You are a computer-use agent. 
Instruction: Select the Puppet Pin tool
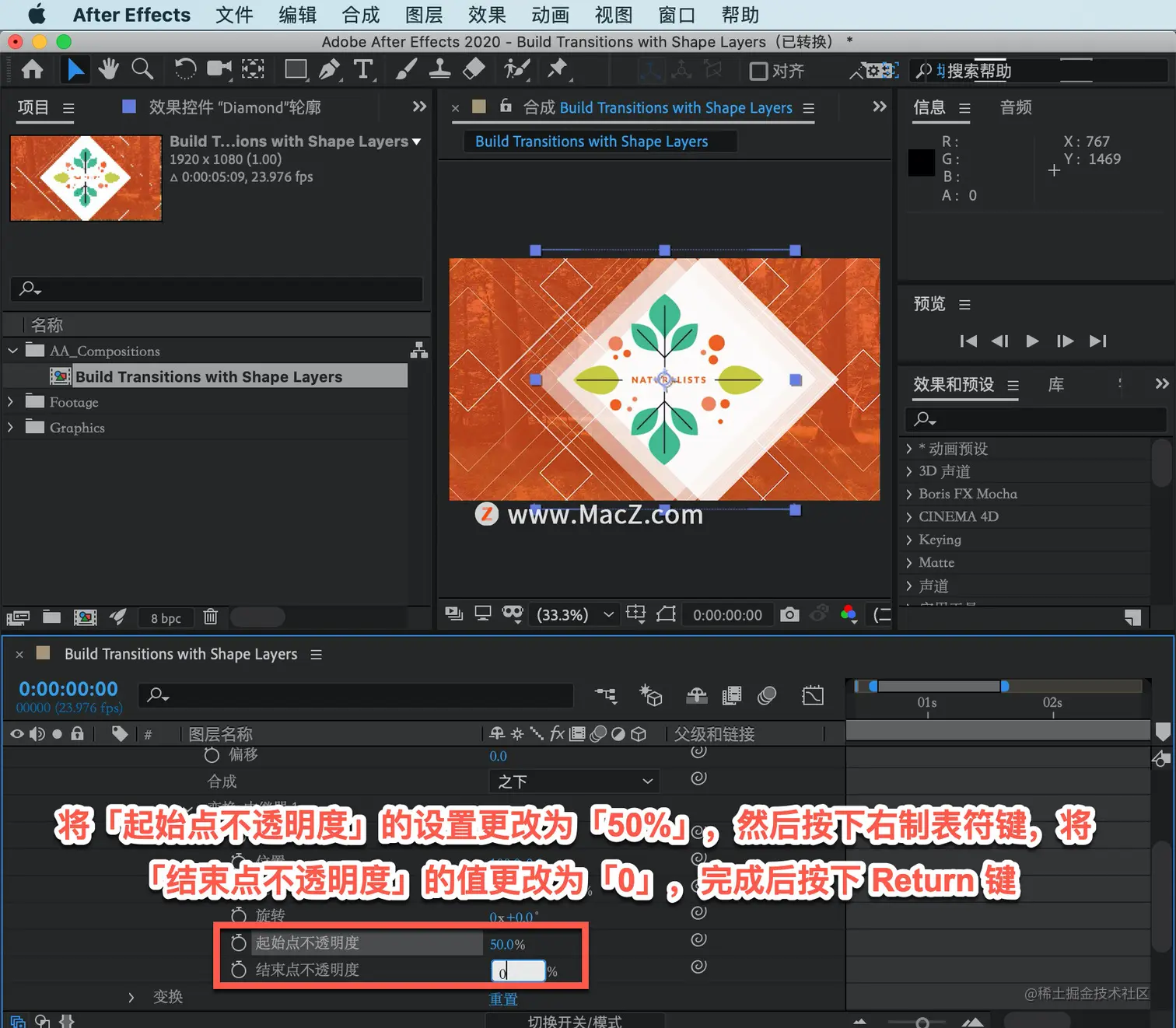[x=558, y=69]
